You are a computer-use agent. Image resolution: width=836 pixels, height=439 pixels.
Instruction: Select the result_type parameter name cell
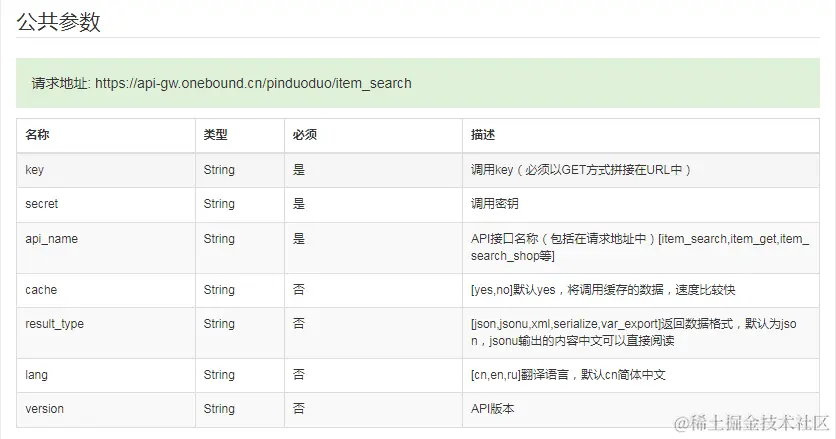[x=54, y=324]
